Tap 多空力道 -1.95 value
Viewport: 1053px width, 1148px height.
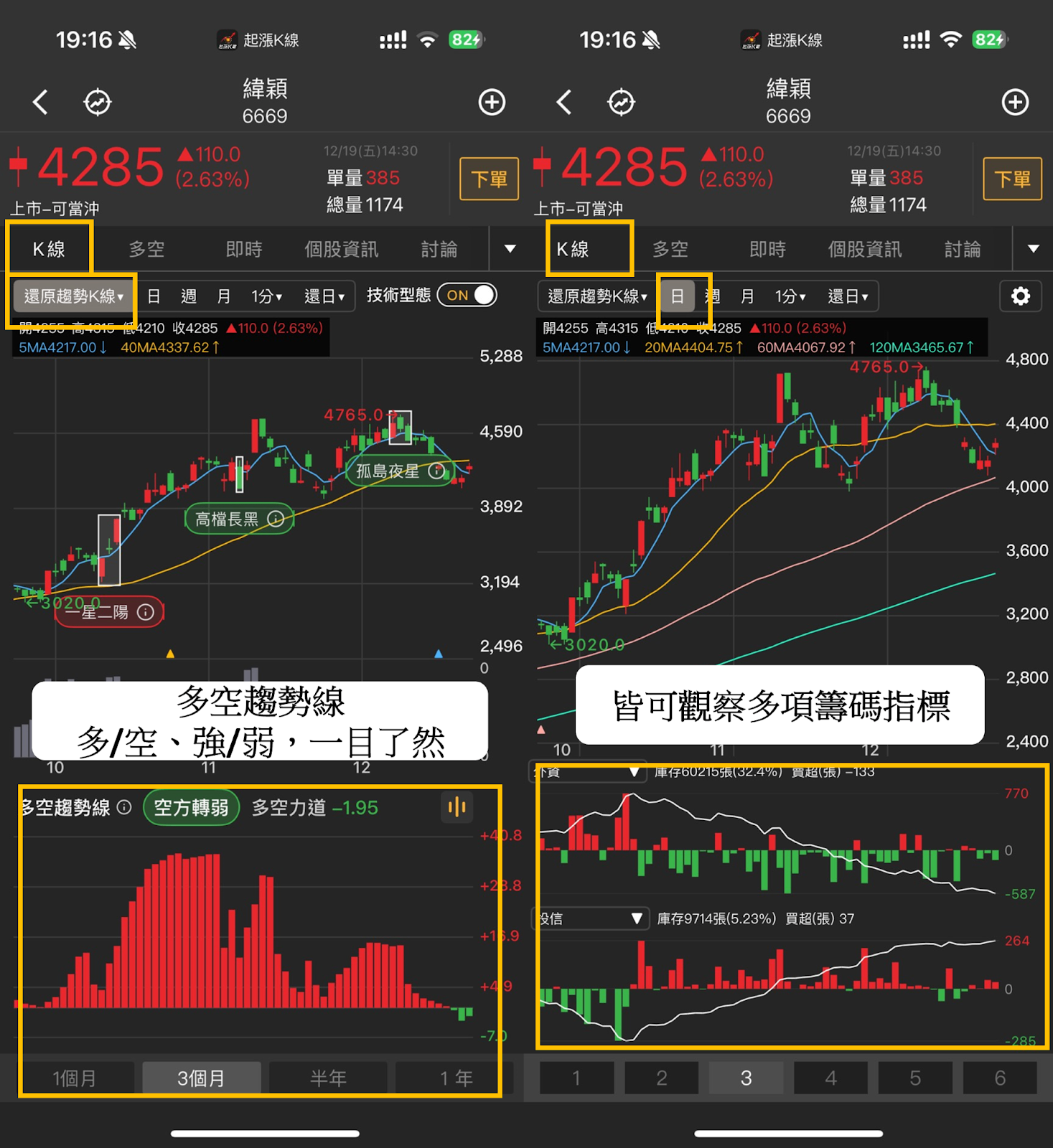pos(314,808)
